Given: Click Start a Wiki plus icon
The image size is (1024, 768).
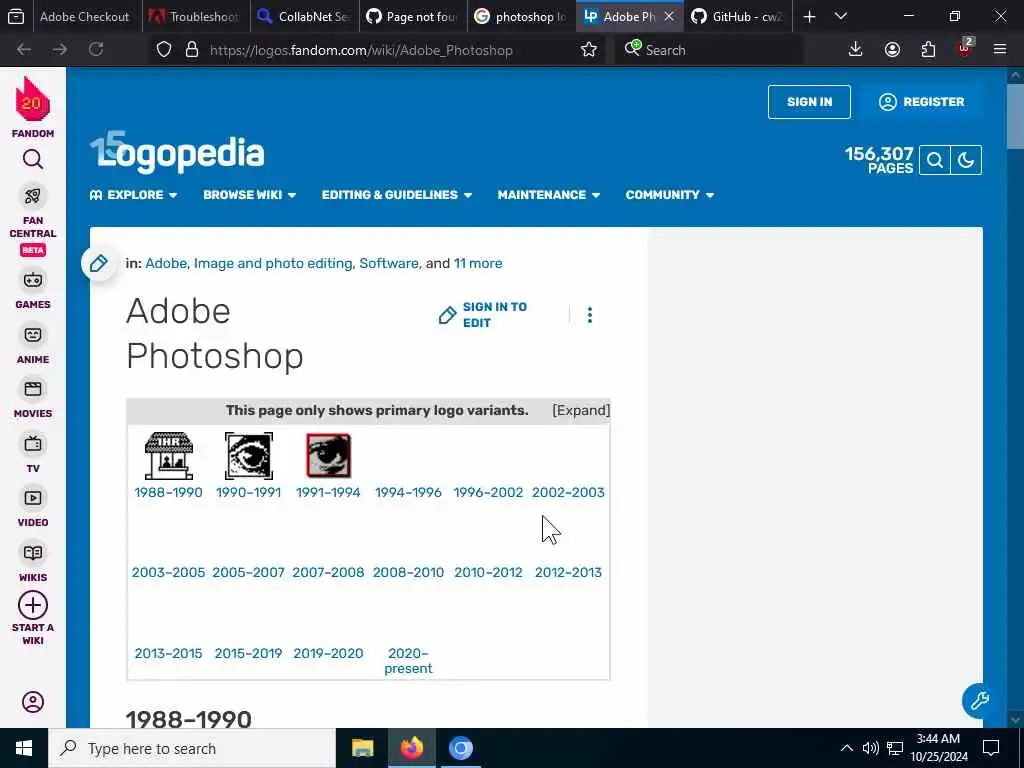Looking at the screenshot, I should pos(33,605).
